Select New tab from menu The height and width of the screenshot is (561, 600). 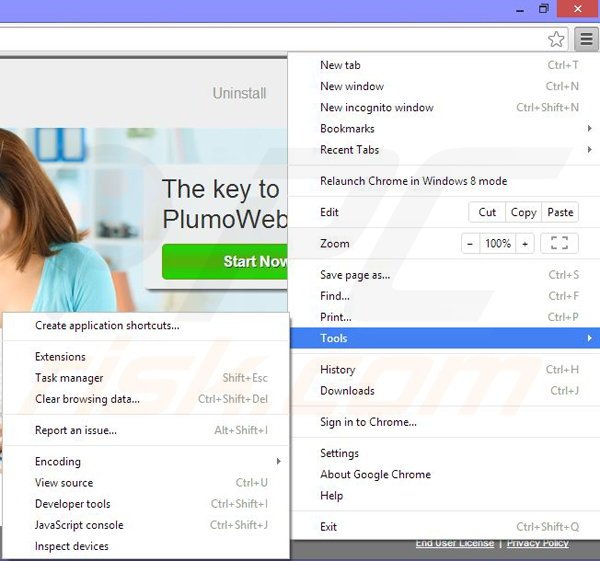[x=445, y=65]
